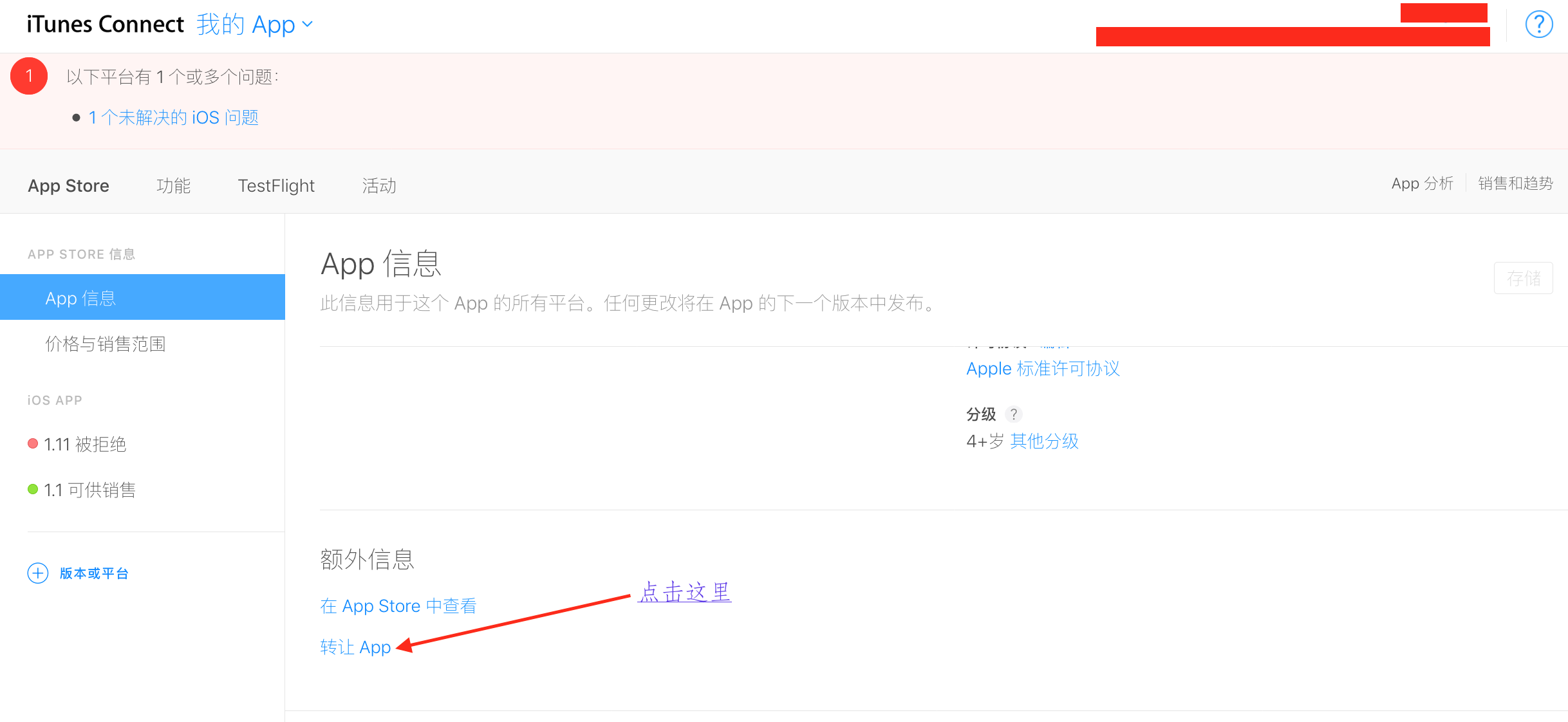
Task: Open the 活动 tab
Action: tap(379, 185)
